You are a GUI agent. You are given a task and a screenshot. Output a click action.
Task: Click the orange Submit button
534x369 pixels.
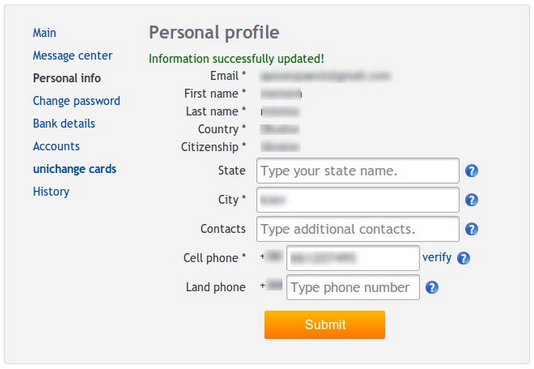pyautogui.click(x=325, y=324)
